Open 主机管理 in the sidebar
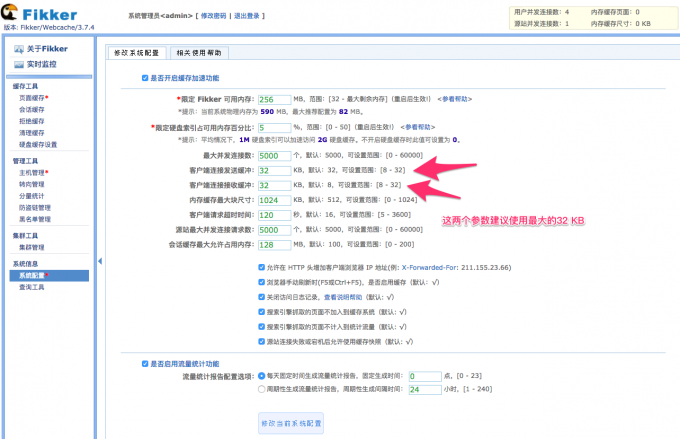680x439 pixels. [x=32, y=172]
